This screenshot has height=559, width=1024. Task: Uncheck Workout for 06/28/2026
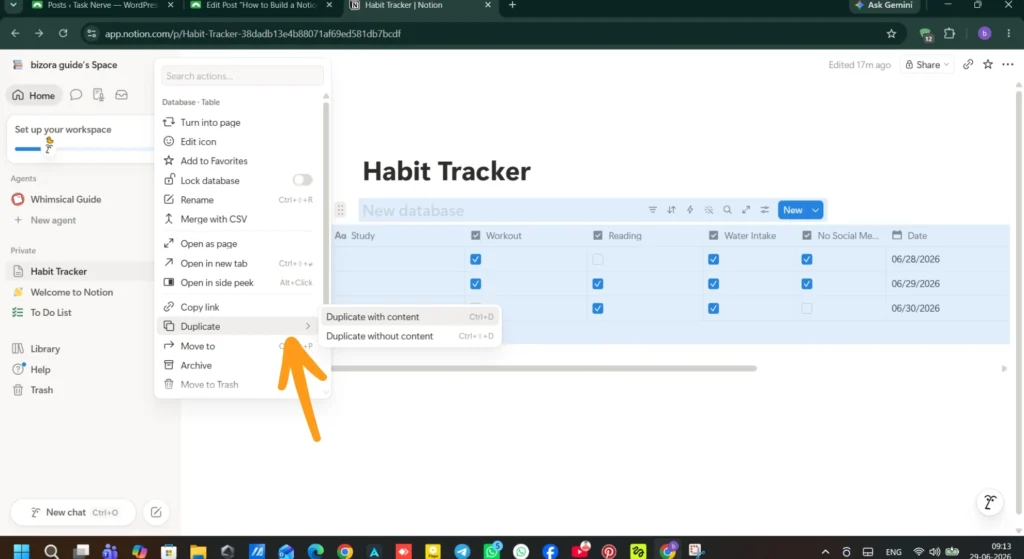(475, 259)
